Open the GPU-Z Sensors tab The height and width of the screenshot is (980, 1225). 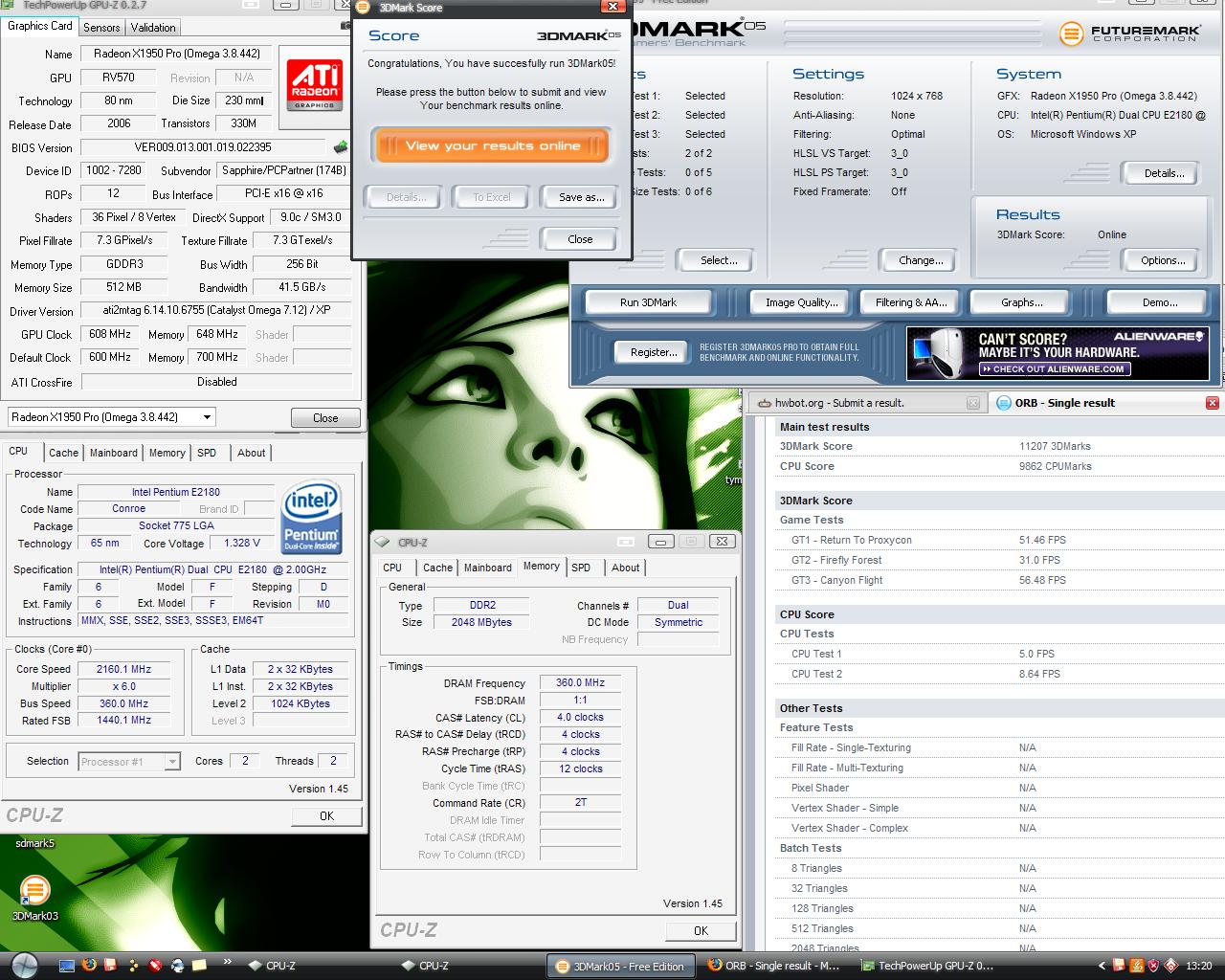click(101, 28)
